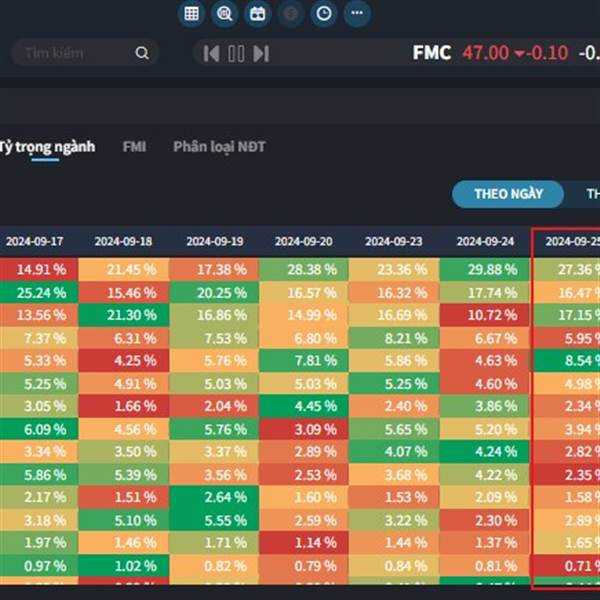The height and width of the screenshot is (600, 600).
Task: Click the 6.09 % cell
Action: pos(39,429)
